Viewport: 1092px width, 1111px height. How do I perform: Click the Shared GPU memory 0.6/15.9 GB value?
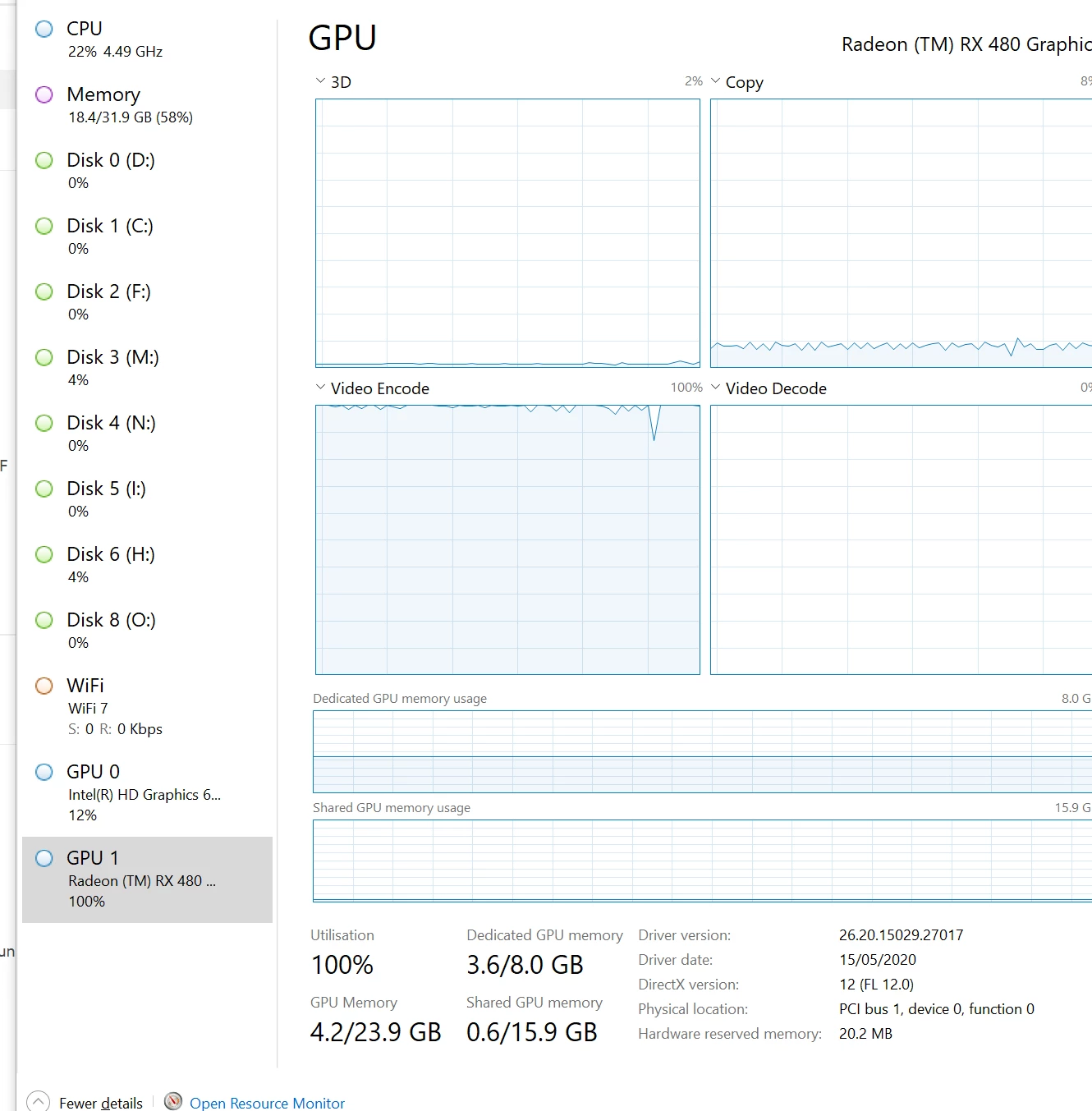(x=532, y=1032)
